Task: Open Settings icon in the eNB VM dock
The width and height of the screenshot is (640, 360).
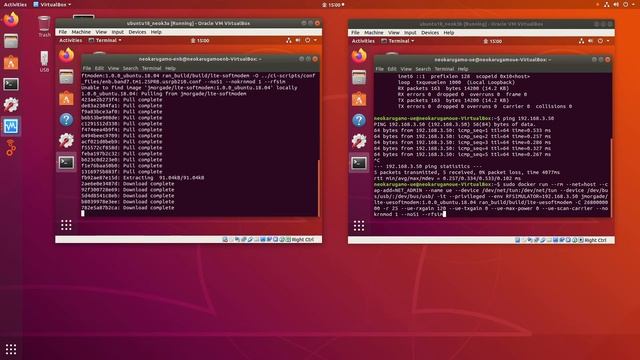Action: point(66,141)
